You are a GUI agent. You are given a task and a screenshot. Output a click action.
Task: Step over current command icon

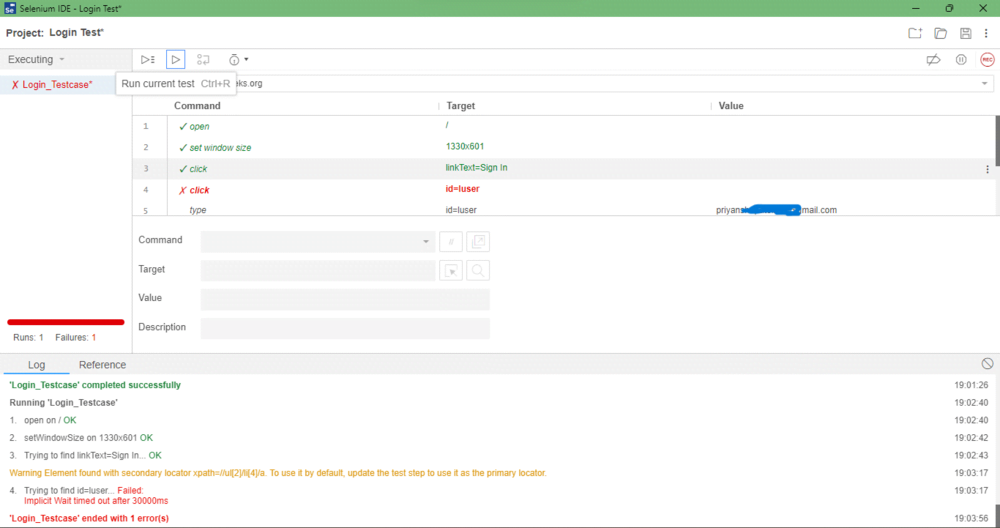pyautogui.click(x=203, y=59)
